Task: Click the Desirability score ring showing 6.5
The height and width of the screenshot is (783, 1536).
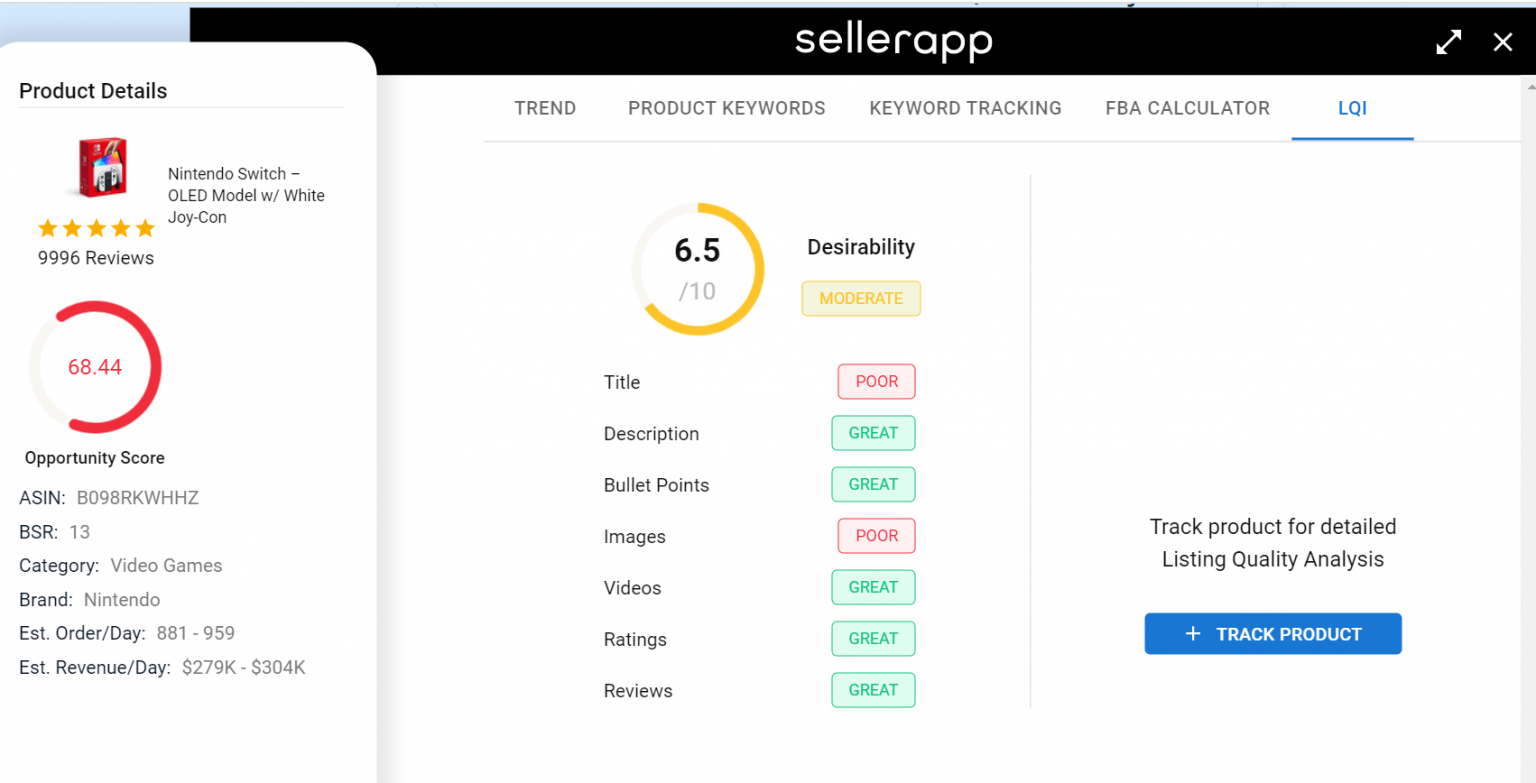Action: point(697,266)
